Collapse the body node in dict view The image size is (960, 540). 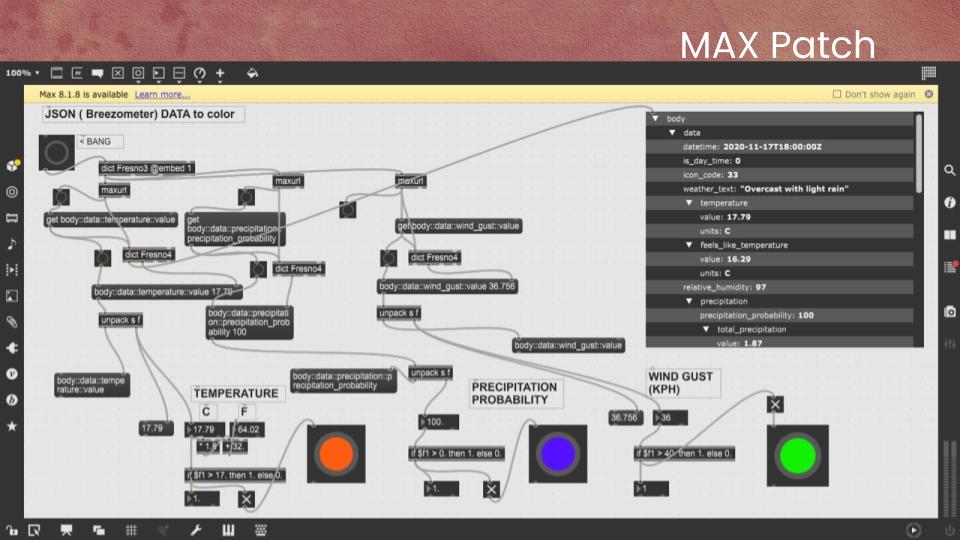pyautogui.click(x=656, y=118)
